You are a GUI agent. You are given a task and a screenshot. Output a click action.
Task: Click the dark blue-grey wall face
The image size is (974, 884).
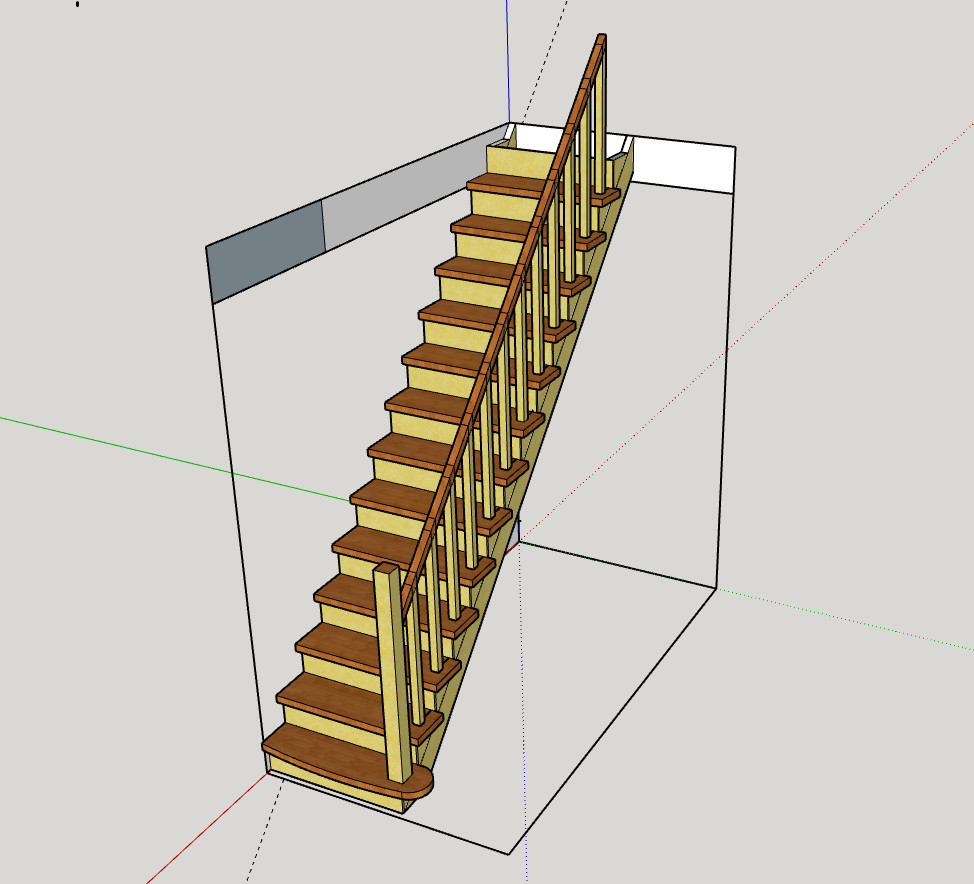266,252
